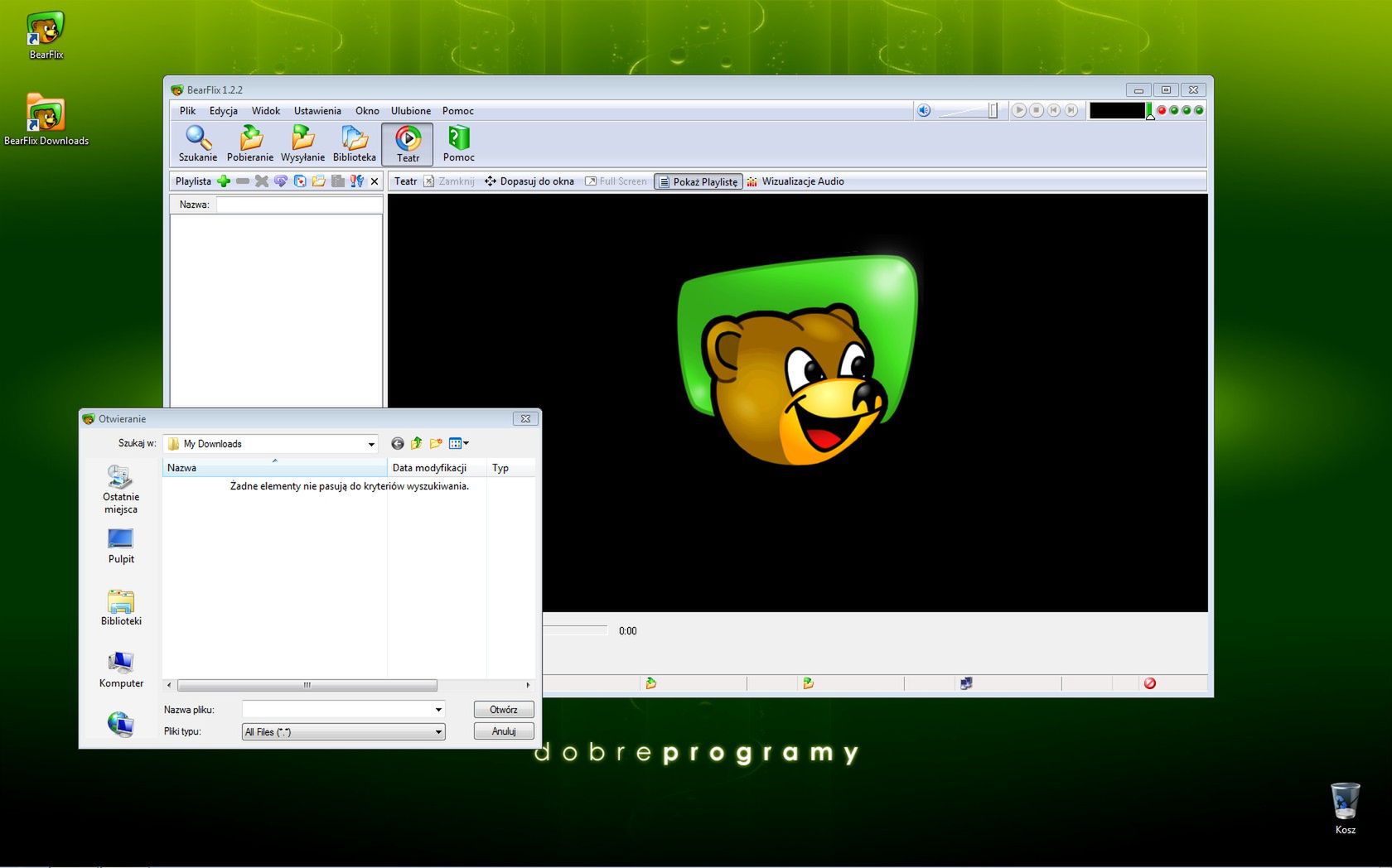The image size is (1392, 868).
Task: Select the Teatr theater toolbar button
Action: [x=407, y=144]
